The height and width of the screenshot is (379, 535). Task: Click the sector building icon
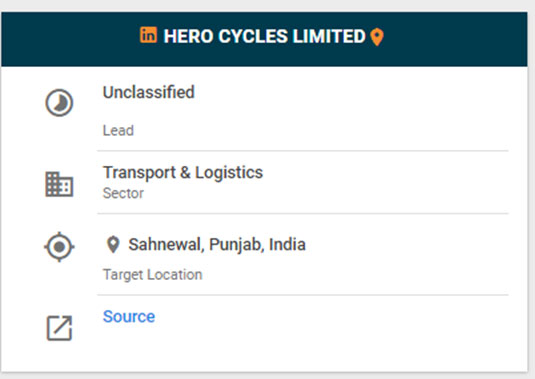[x=59, y=184]
